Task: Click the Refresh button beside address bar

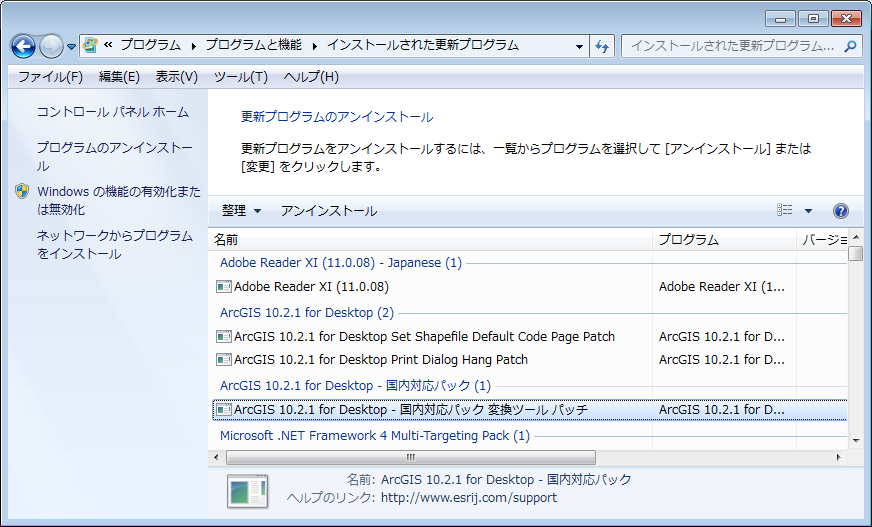Action: [602, 46]
